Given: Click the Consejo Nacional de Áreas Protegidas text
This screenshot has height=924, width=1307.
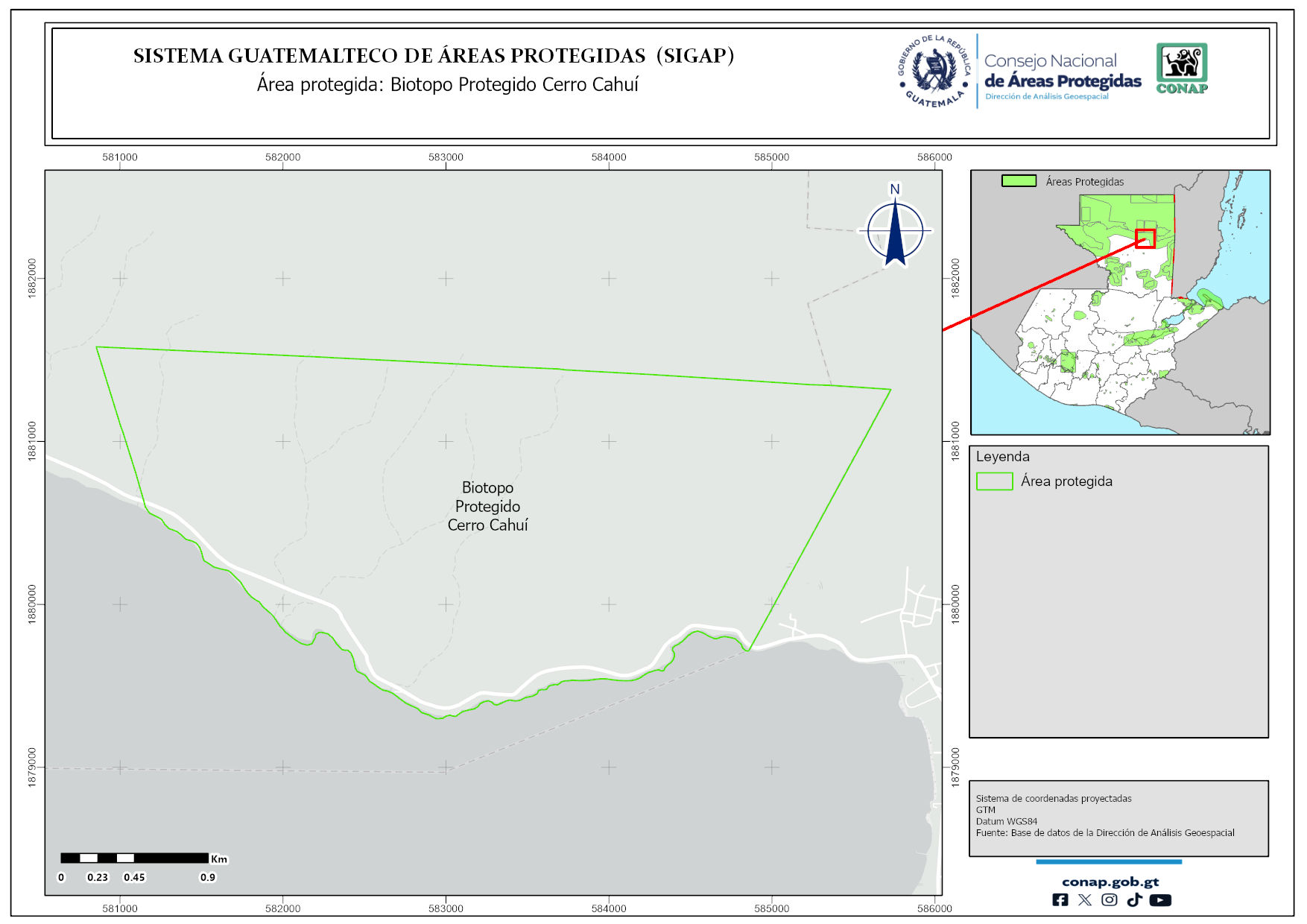Looking at the screenshot, I should tap(1062, 72).
